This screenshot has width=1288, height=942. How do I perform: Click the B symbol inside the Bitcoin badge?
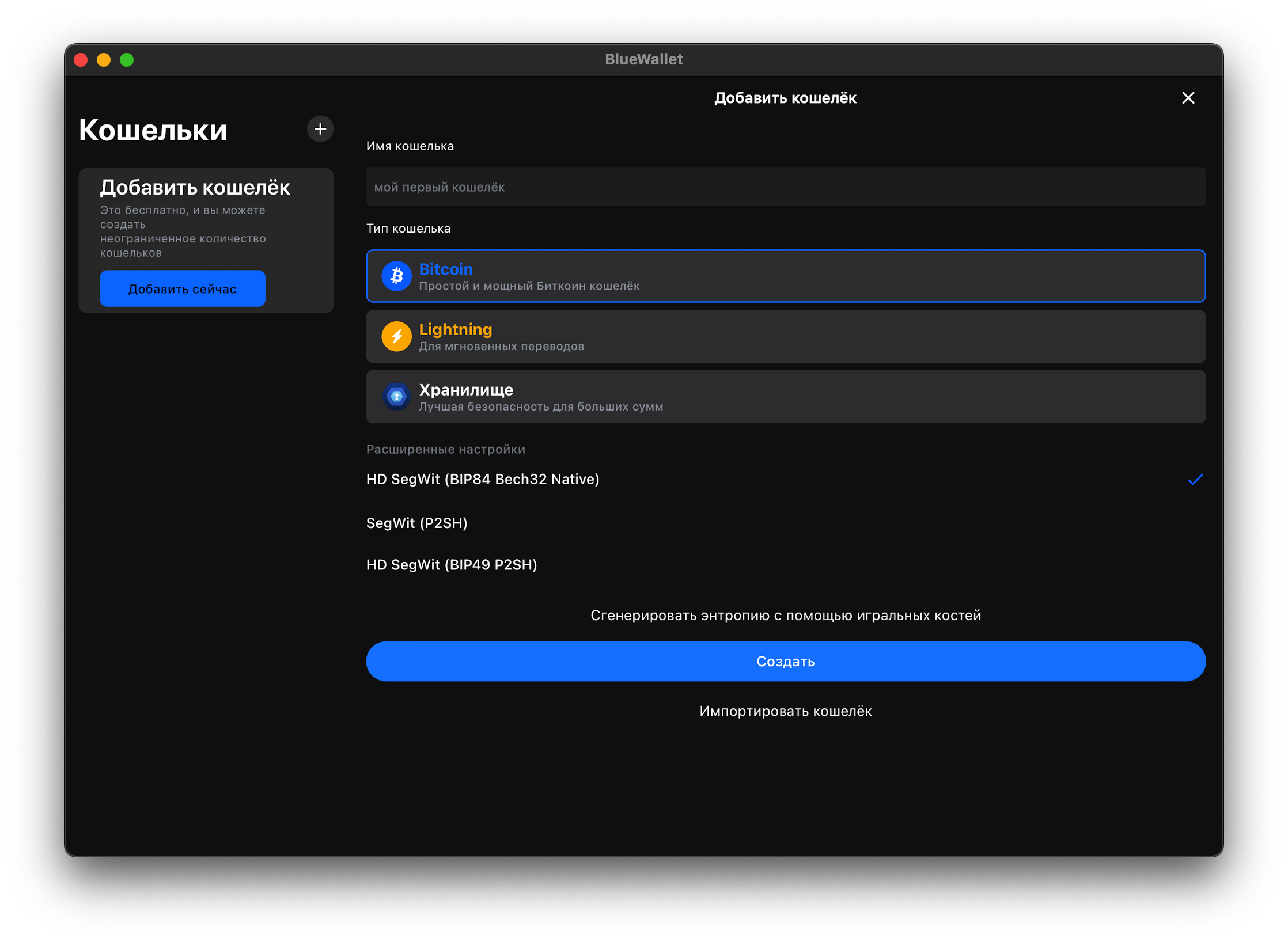[x=396, y=276]
